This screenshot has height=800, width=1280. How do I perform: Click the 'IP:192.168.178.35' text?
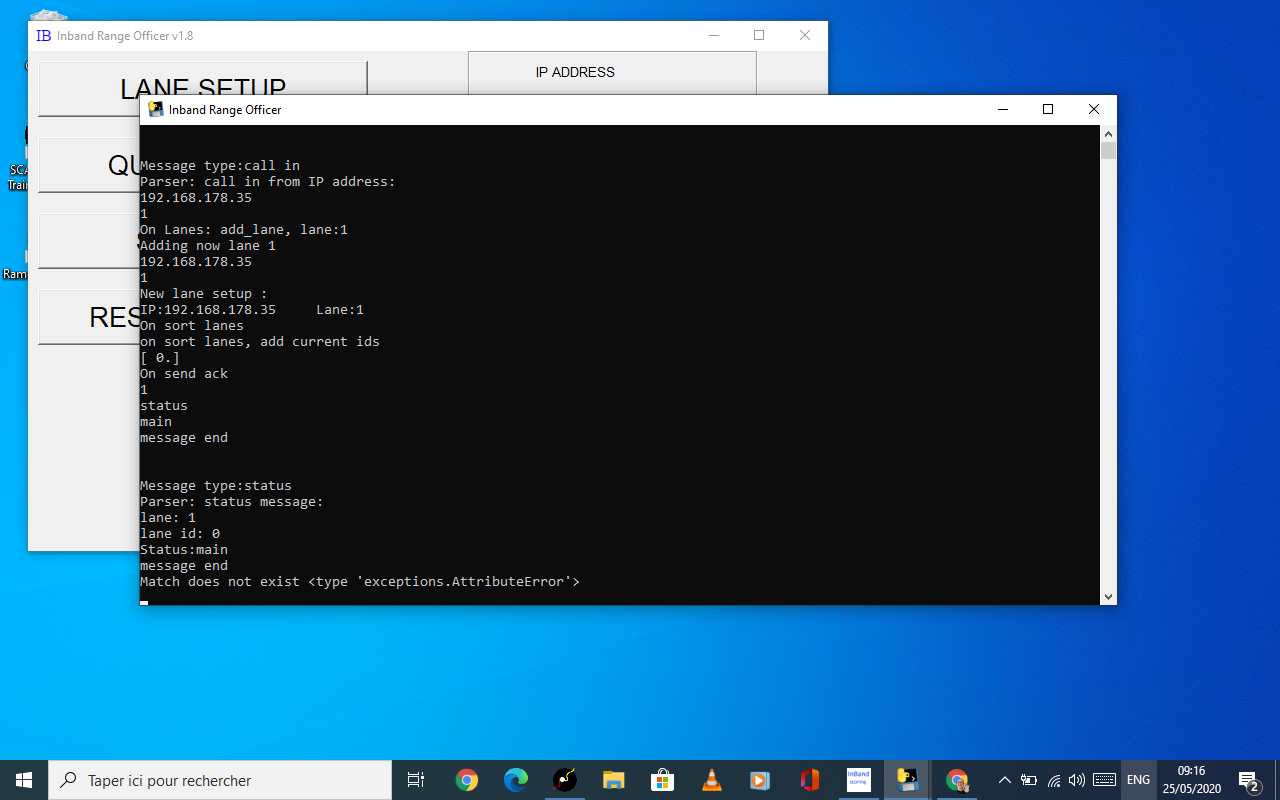click(x=208, y=310)
